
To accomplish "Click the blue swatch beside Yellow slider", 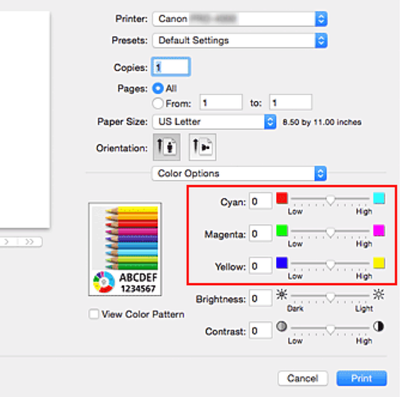I will click(x=282, y=263).
